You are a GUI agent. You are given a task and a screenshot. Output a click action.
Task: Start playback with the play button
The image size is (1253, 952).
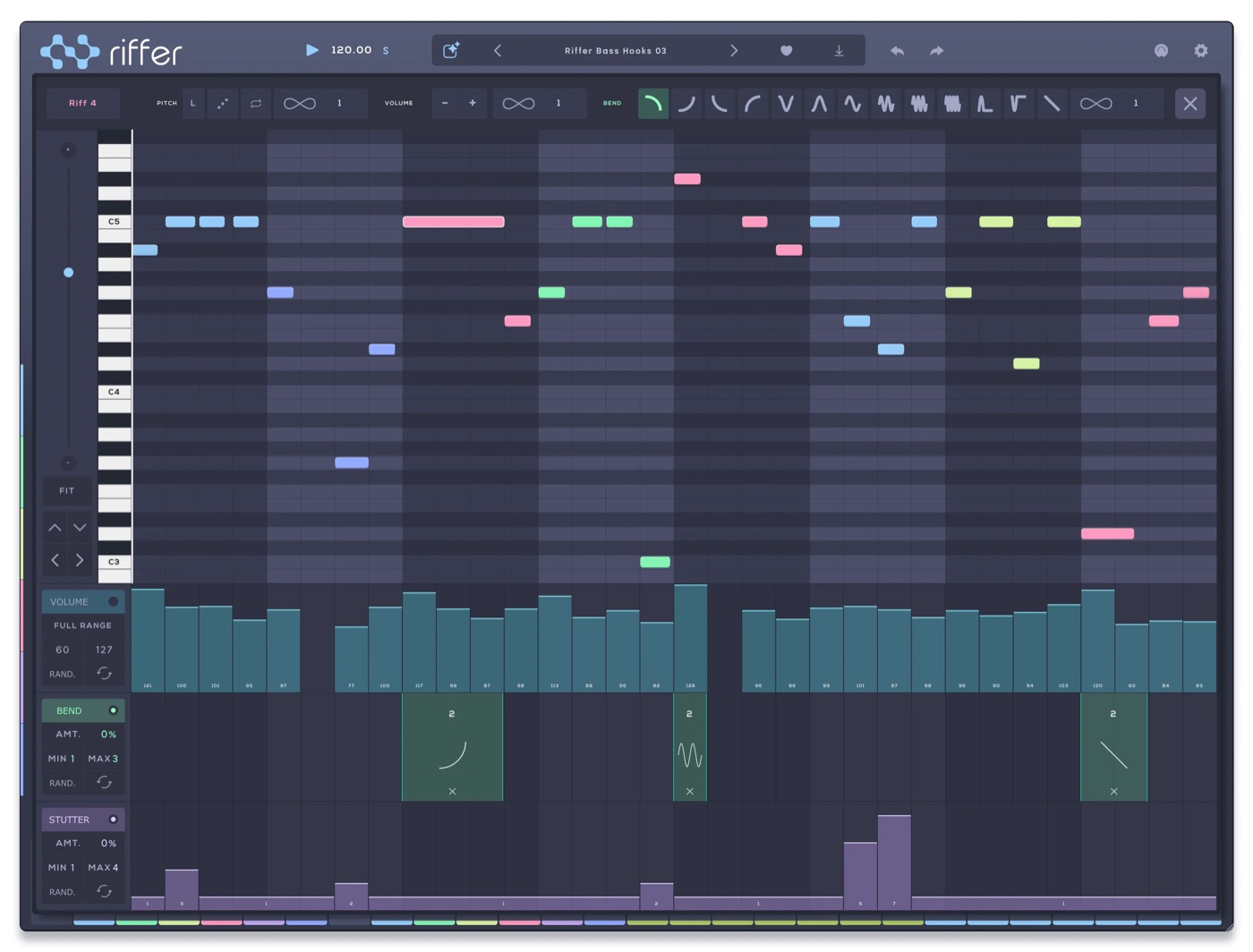coord(312,50)
